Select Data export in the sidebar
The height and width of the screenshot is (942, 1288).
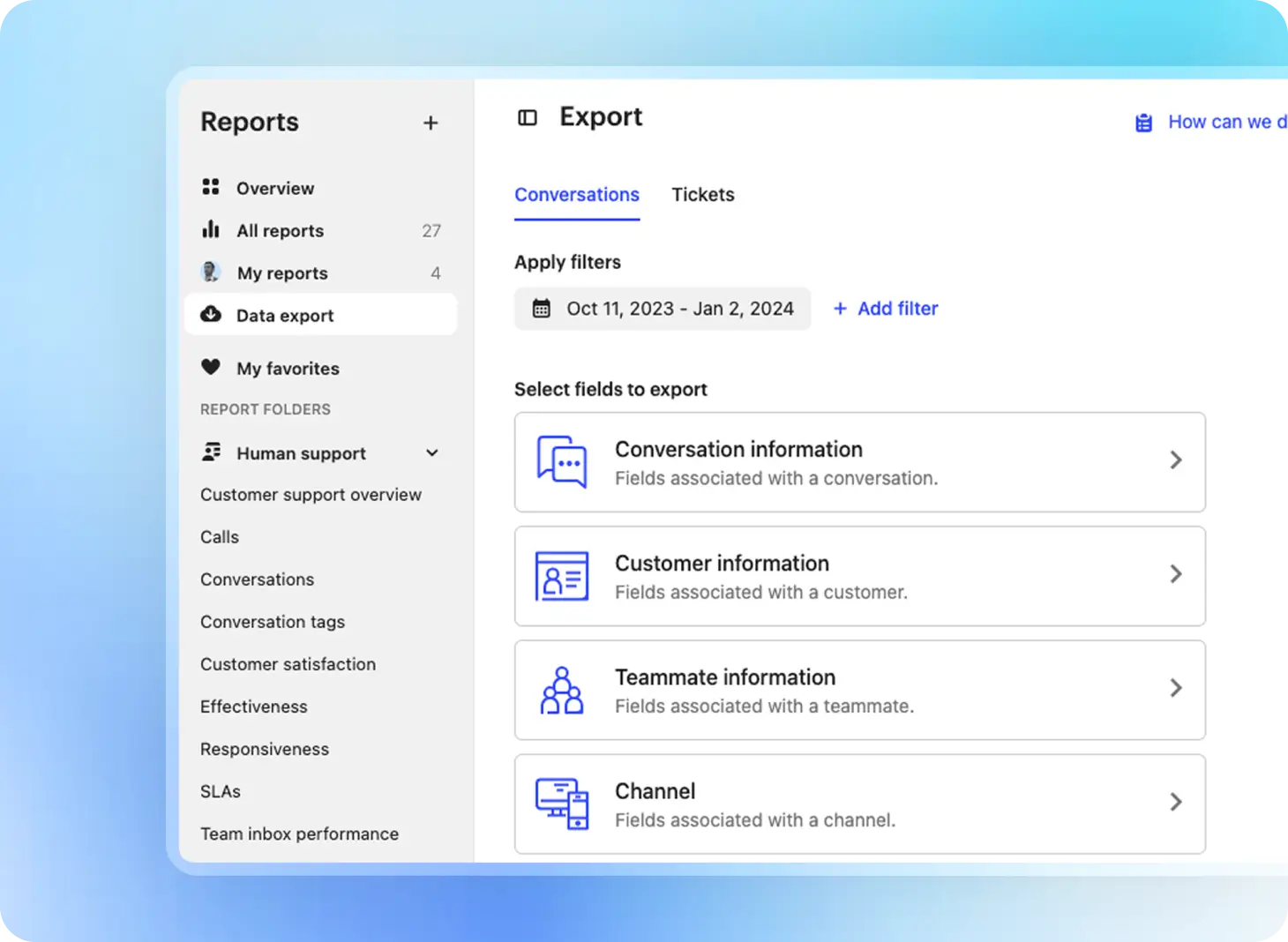(x=320, y=315)
